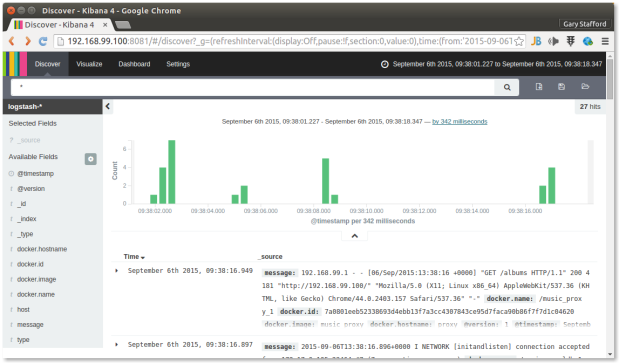Screen dimensions: 619x363
Task: Bookmark page with star icon
Action: tap(519, 41)
